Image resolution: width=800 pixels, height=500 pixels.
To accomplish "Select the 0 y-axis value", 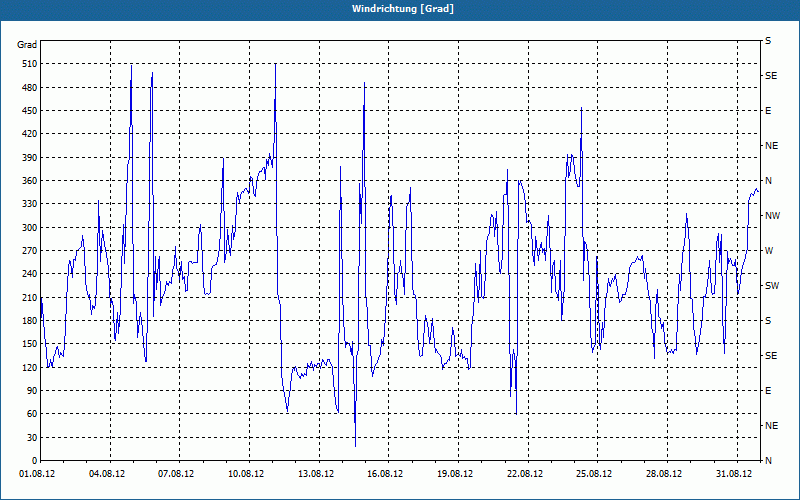I will 34,461.
